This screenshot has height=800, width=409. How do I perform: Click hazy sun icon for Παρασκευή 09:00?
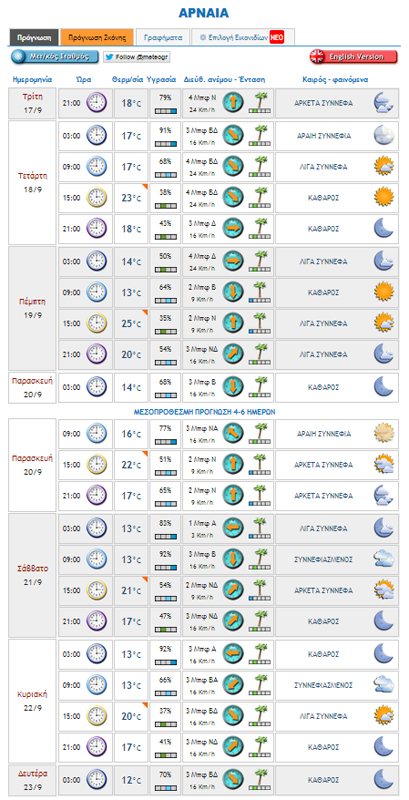coord(384,434)
